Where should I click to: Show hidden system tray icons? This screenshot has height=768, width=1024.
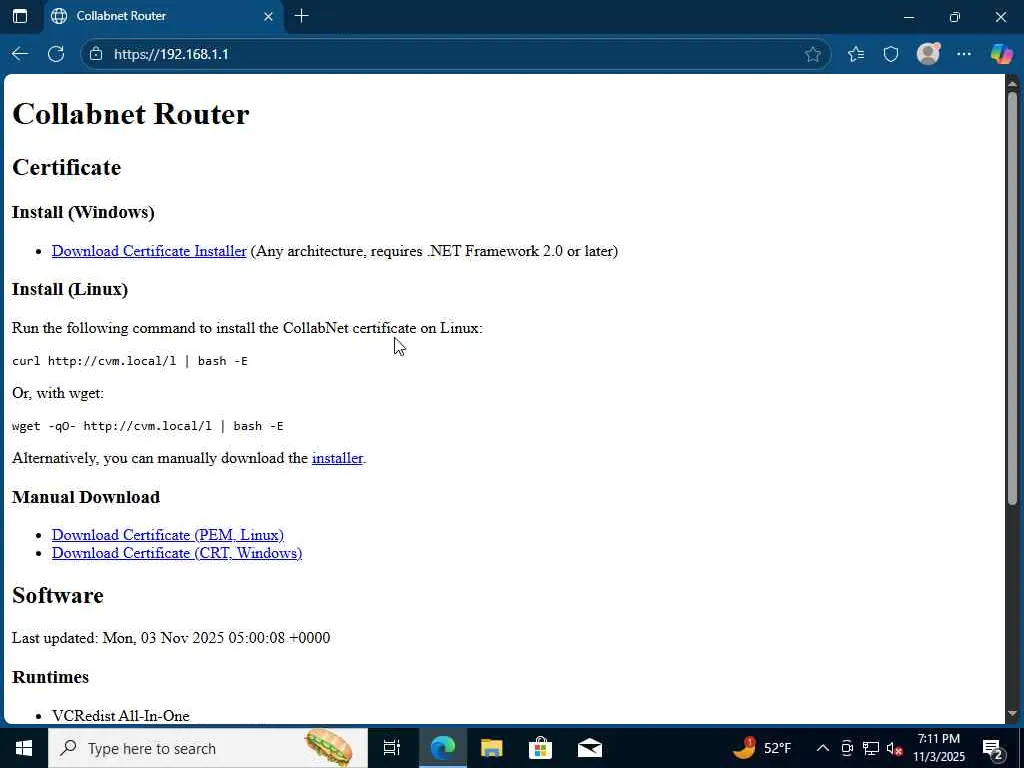823,748
